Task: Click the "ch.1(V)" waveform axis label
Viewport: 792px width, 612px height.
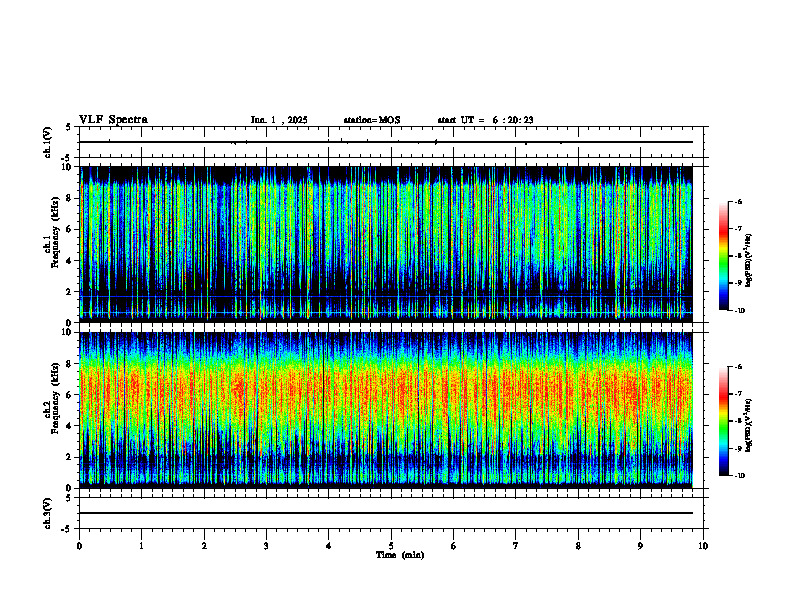Action: tap(48, 142)
